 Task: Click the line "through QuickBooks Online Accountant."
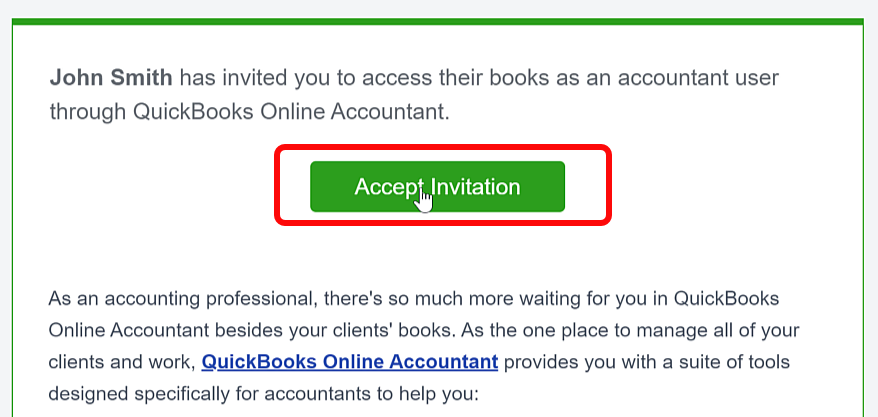pos(250,111)
